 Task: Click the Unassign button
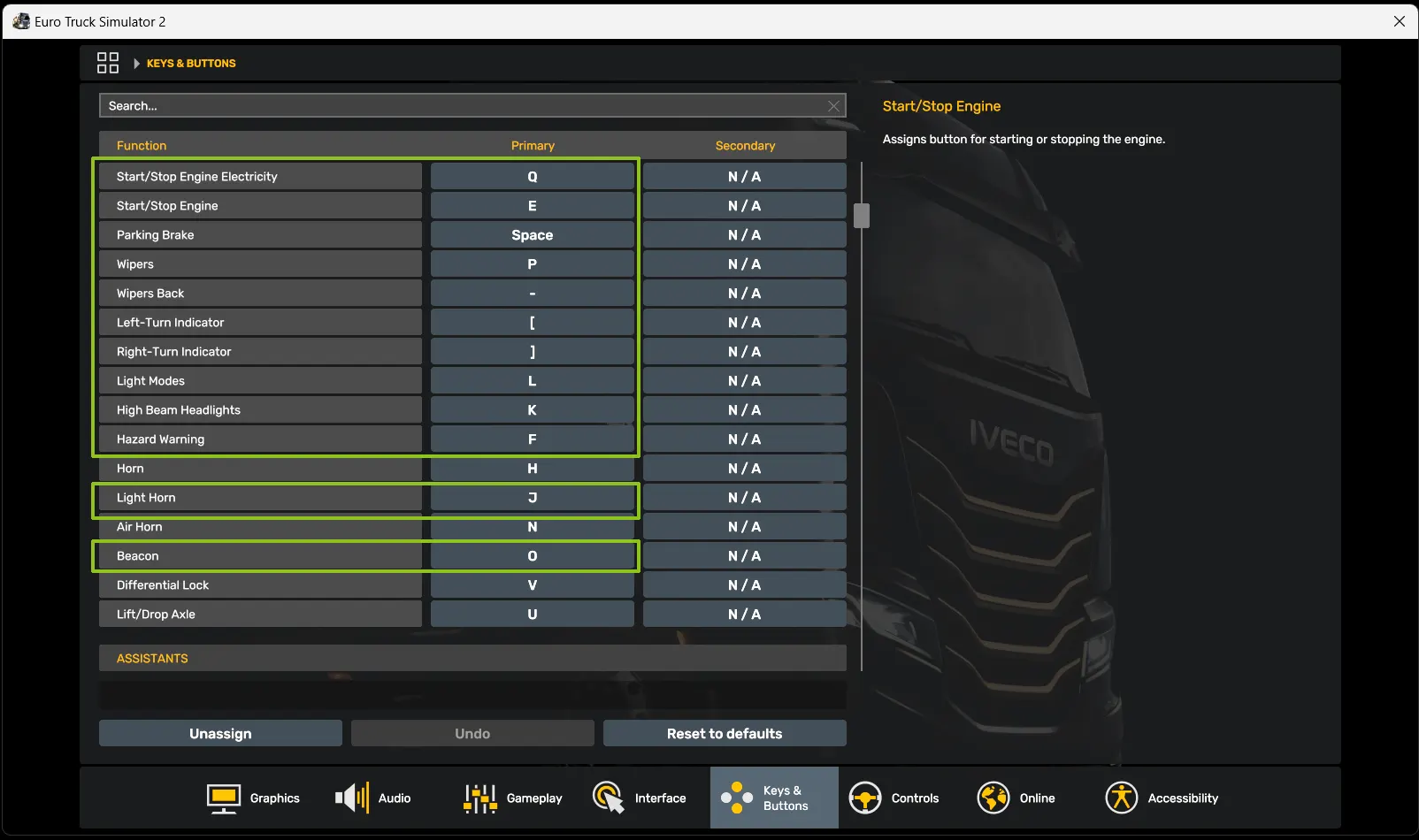pyautogui.click(x=220, y=734)
